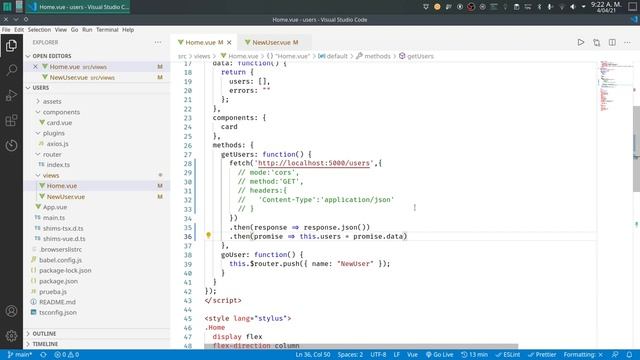The width and height of the screenshot is (640, 360).
Task: Open the Terminal menu
Action: pos(107,30)
